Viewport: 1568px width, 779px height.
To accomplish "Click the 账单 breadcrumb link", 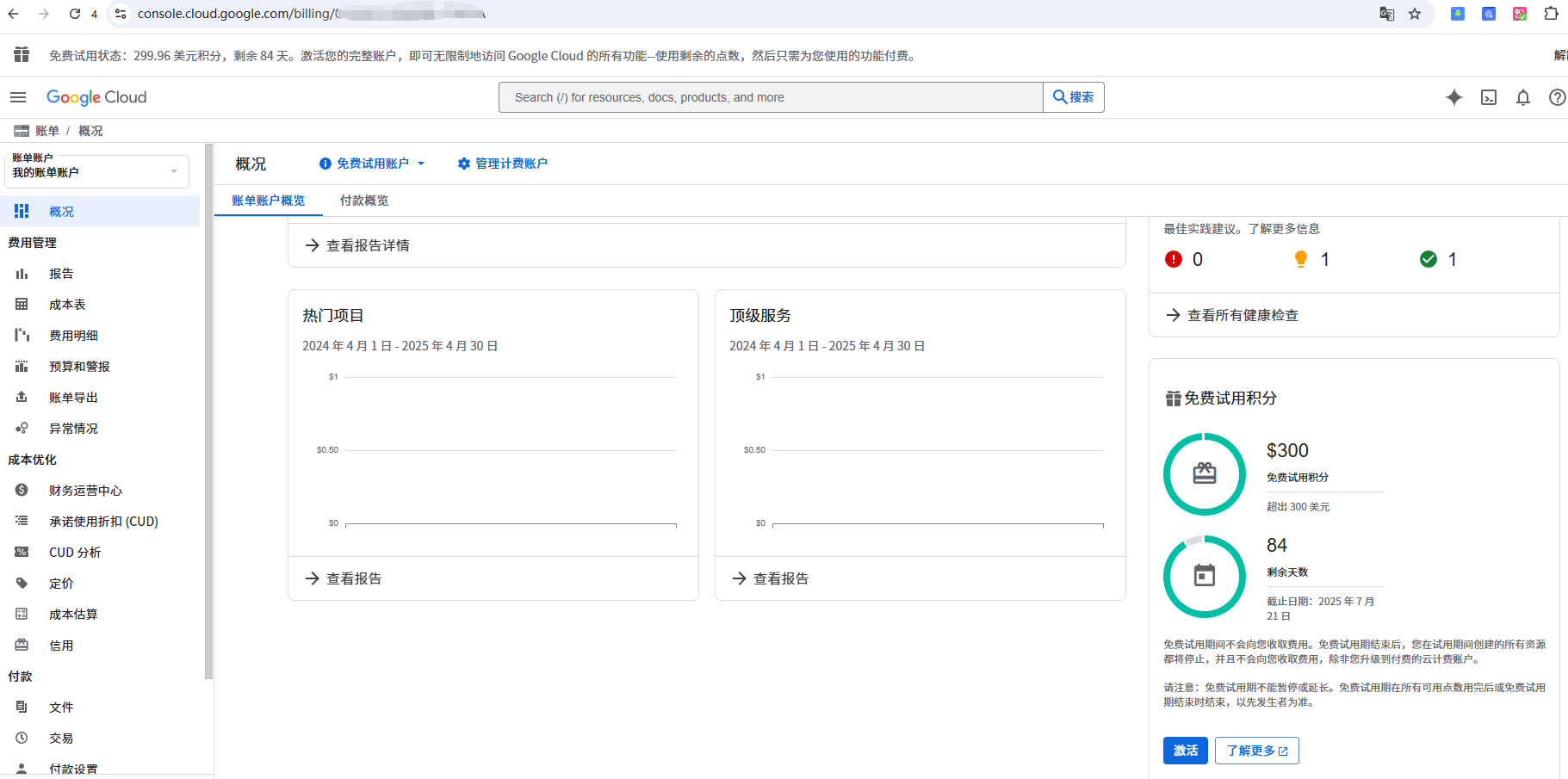I will tap(47, 131).
